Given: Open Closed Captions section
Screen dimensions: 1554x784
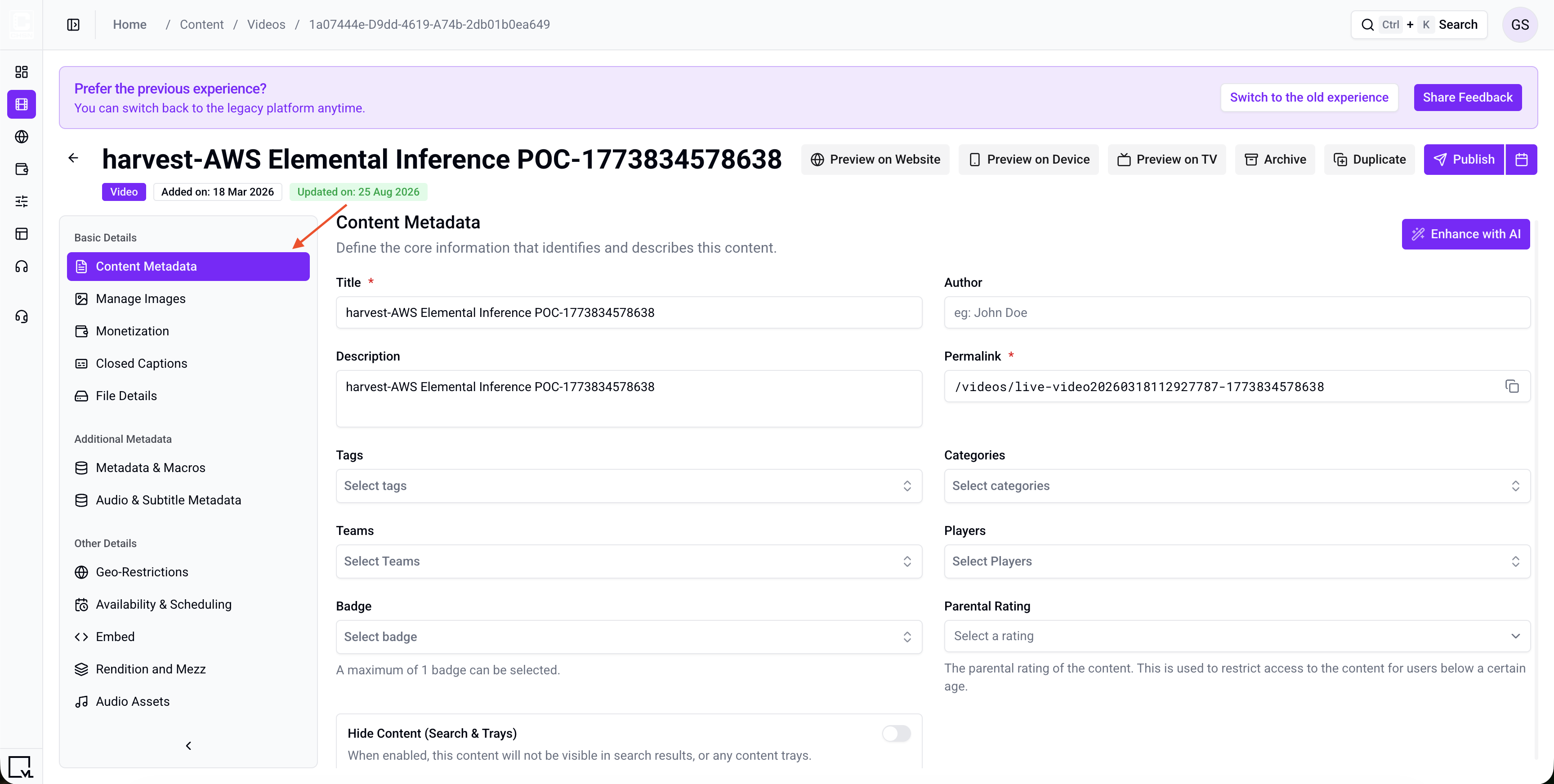Looking at the screenshot, I should tap(188, 363).
